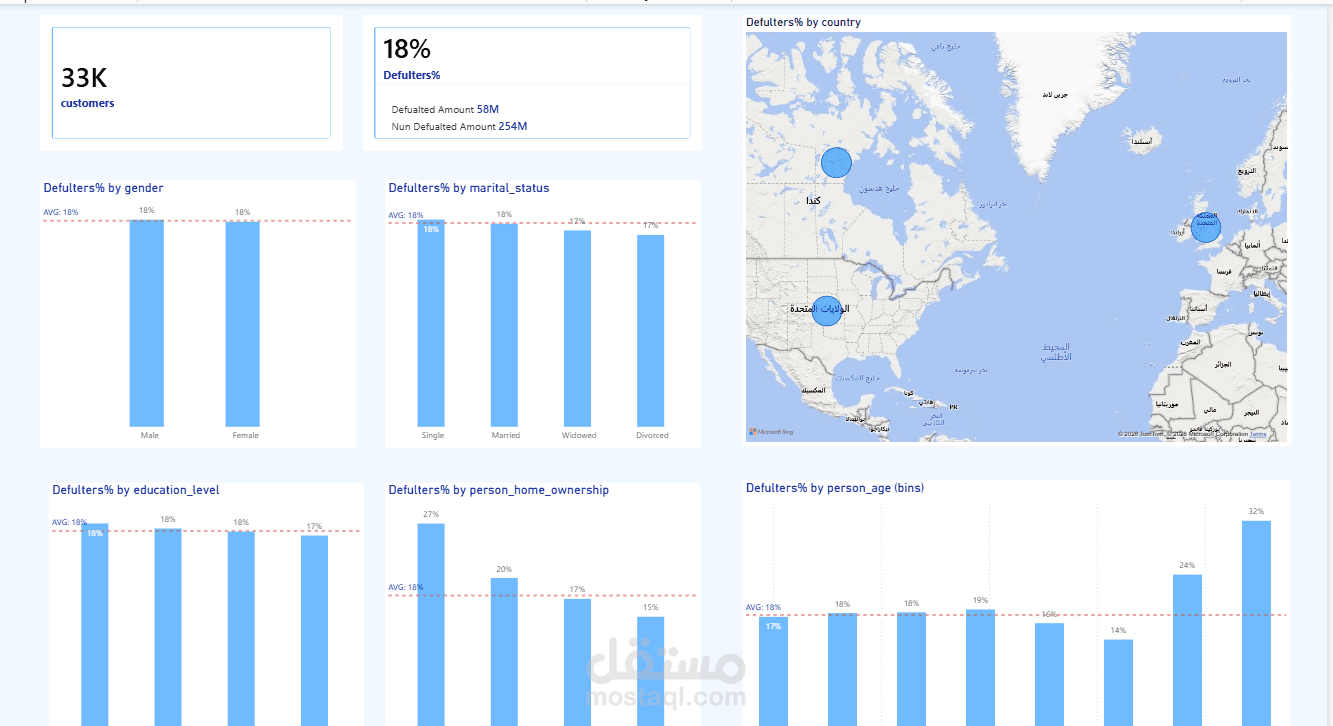Select the Divorced bar in marital_status chart
Viewport: 1333px width, 726px height.
click(x=650, y=331)
